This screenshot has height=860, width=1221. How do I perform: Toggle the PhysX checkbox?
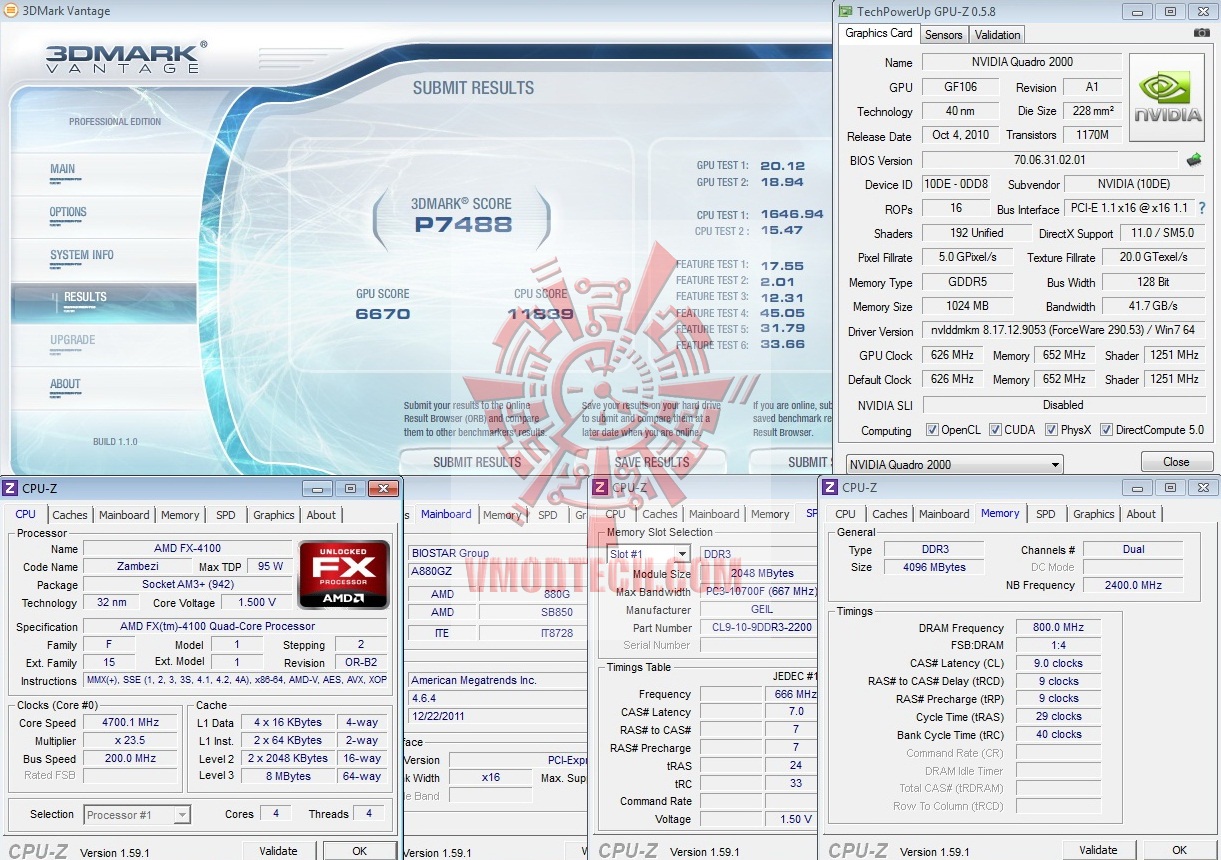[1051, 430]
